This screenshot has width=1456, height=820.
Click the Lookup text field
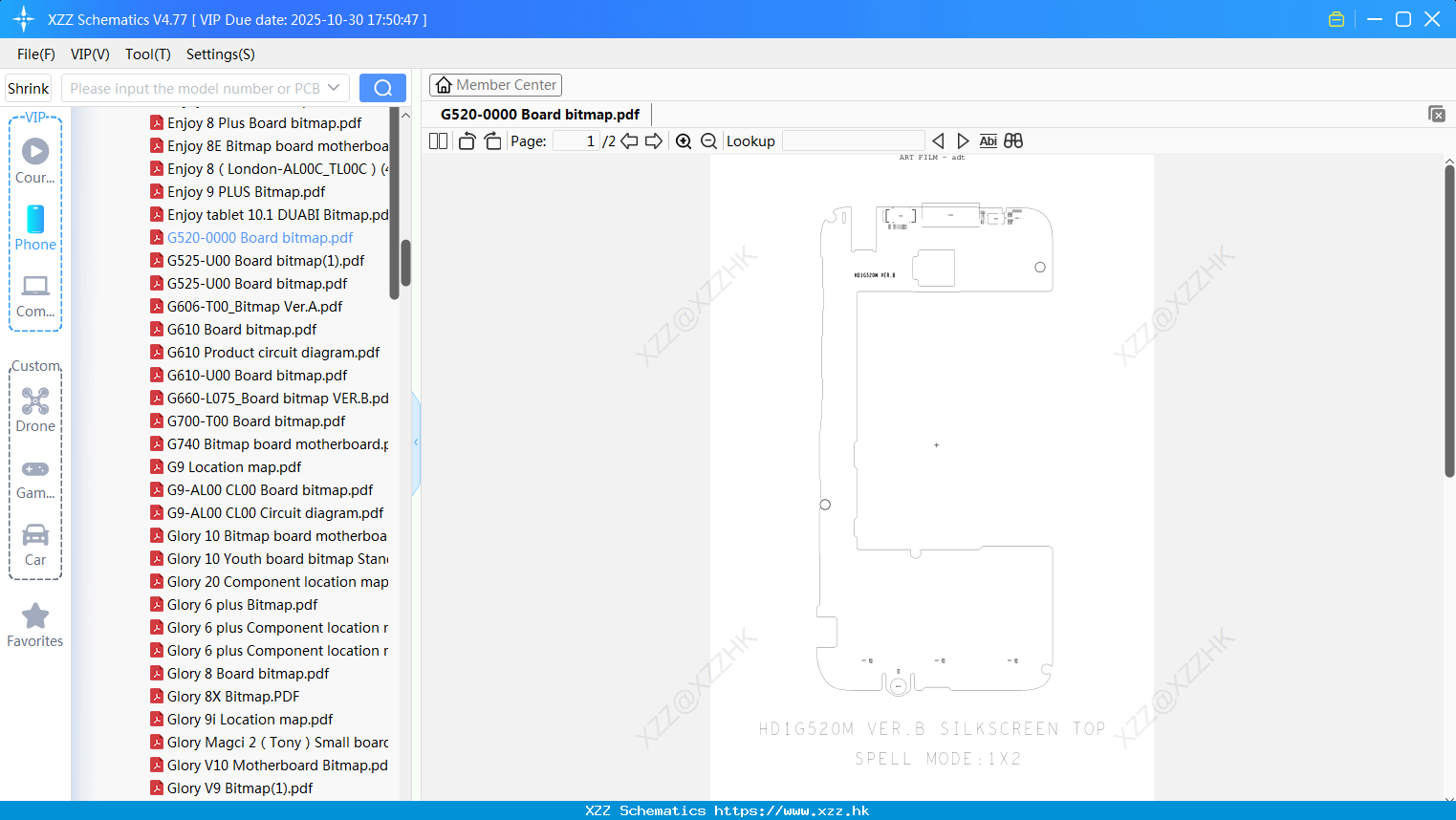click(853, 140)
